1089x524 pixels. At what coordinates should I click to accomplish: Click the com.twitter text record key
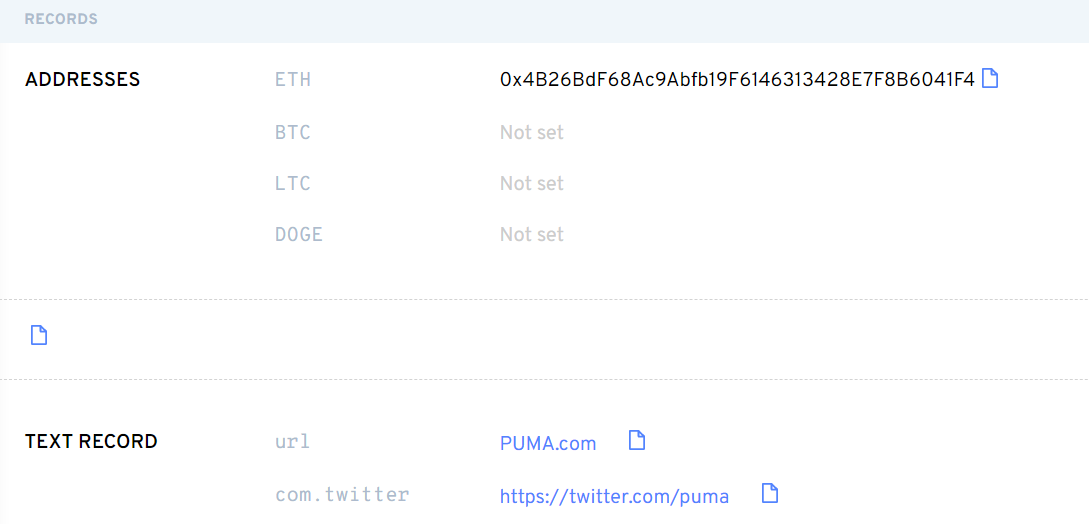point(342,494)
